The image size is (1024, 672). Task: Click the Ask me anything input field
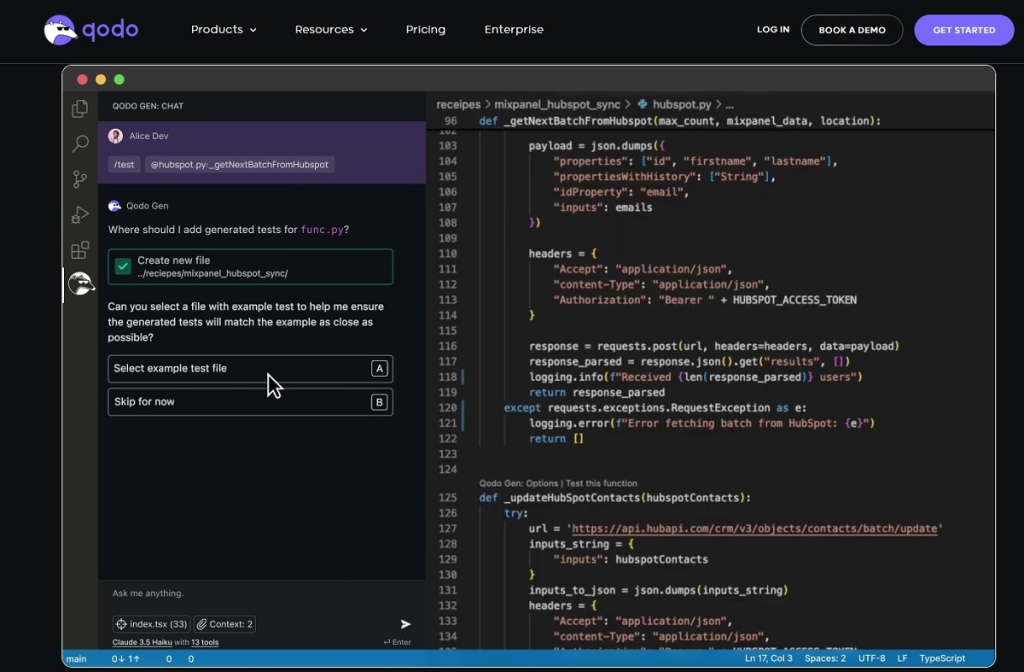(x=250, y=593)
